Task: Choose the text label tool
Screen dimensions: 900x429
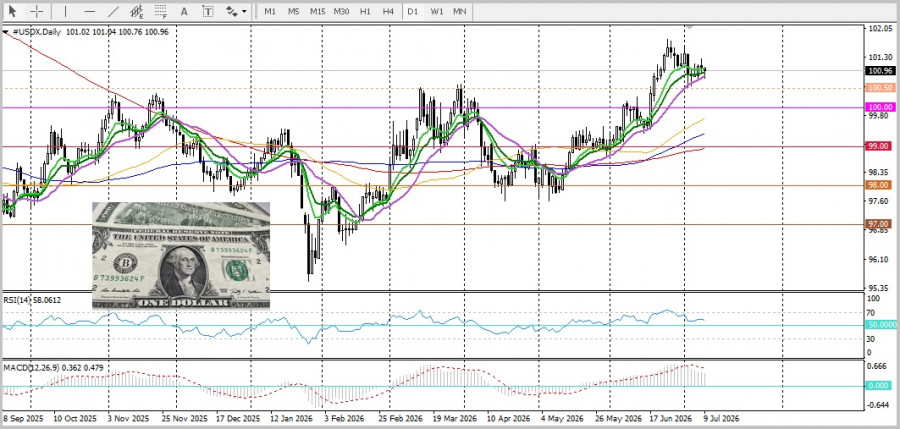Action: 208,11
